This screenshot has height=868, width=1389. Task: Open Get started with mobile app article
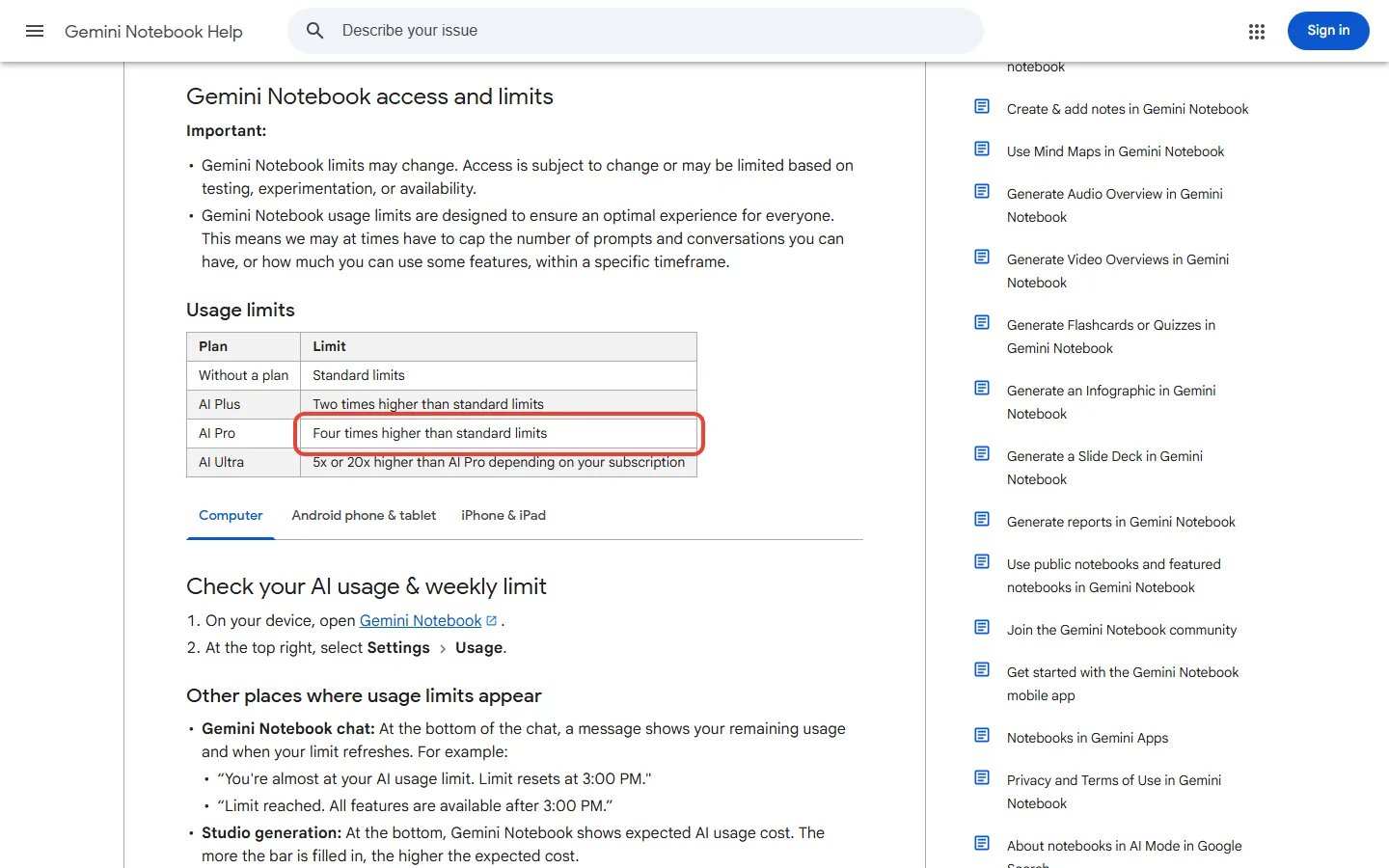pos(1123,684)
